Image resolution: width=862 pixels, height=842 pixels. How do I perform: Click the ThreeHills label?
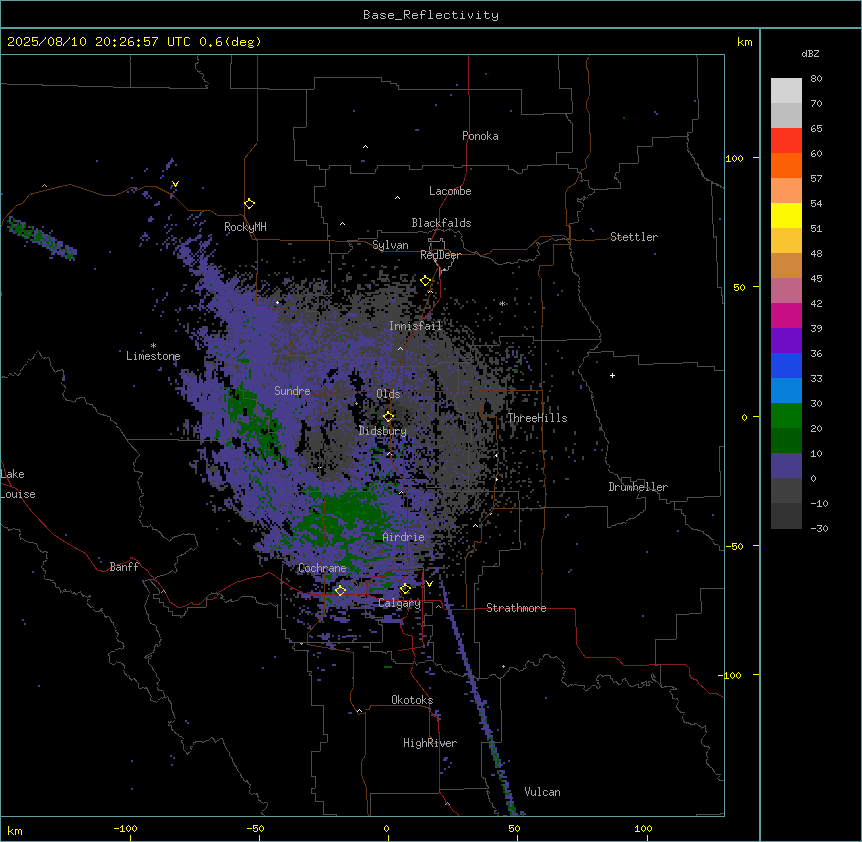537,418
